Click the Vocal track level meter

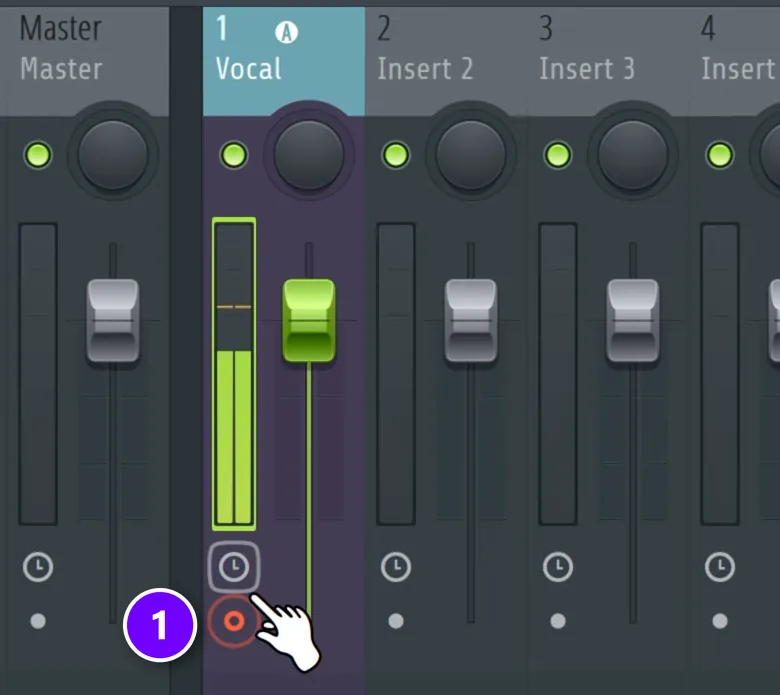tap(234, 374)
